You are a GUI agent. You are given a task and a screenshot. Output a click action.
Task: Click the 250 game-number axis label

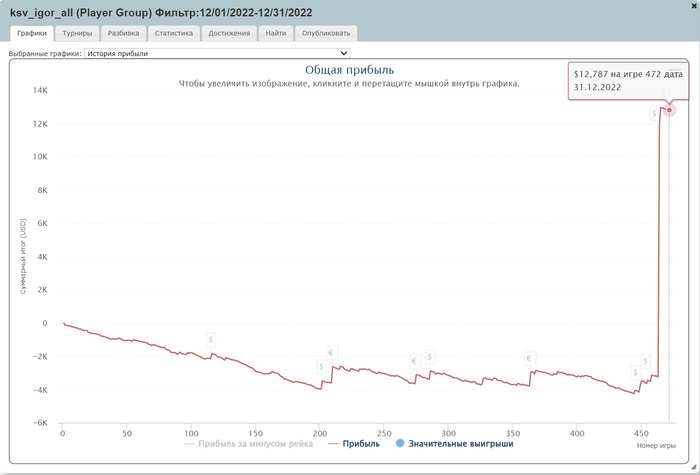384,433
